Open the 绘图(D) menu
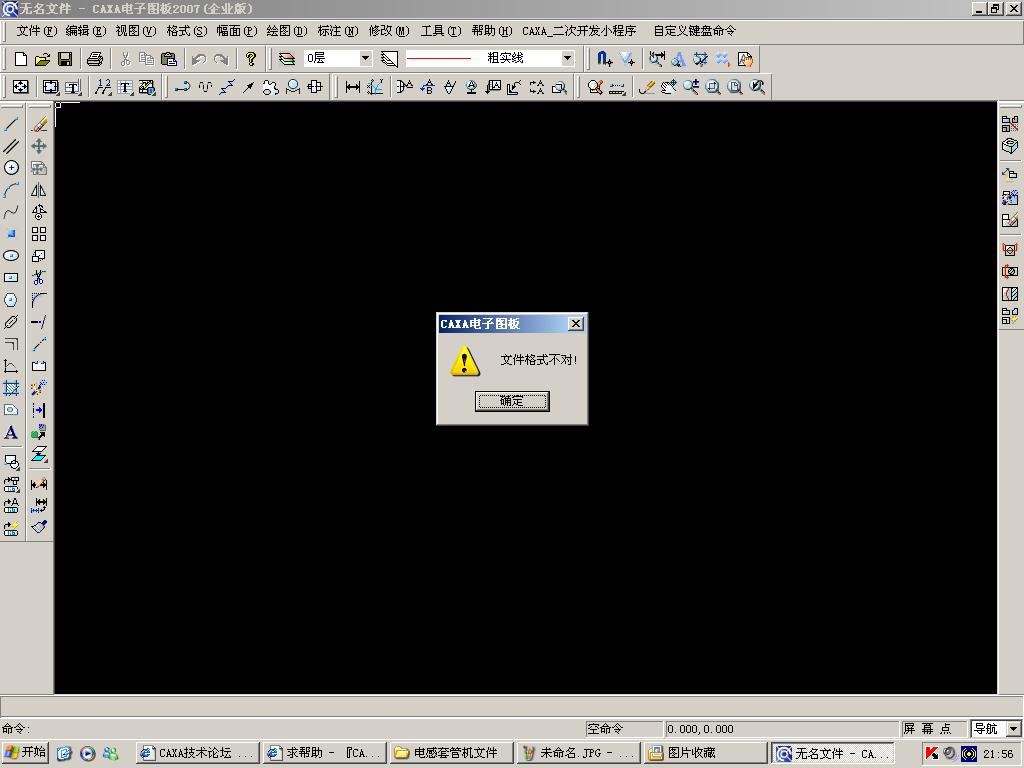 (287, 31)
